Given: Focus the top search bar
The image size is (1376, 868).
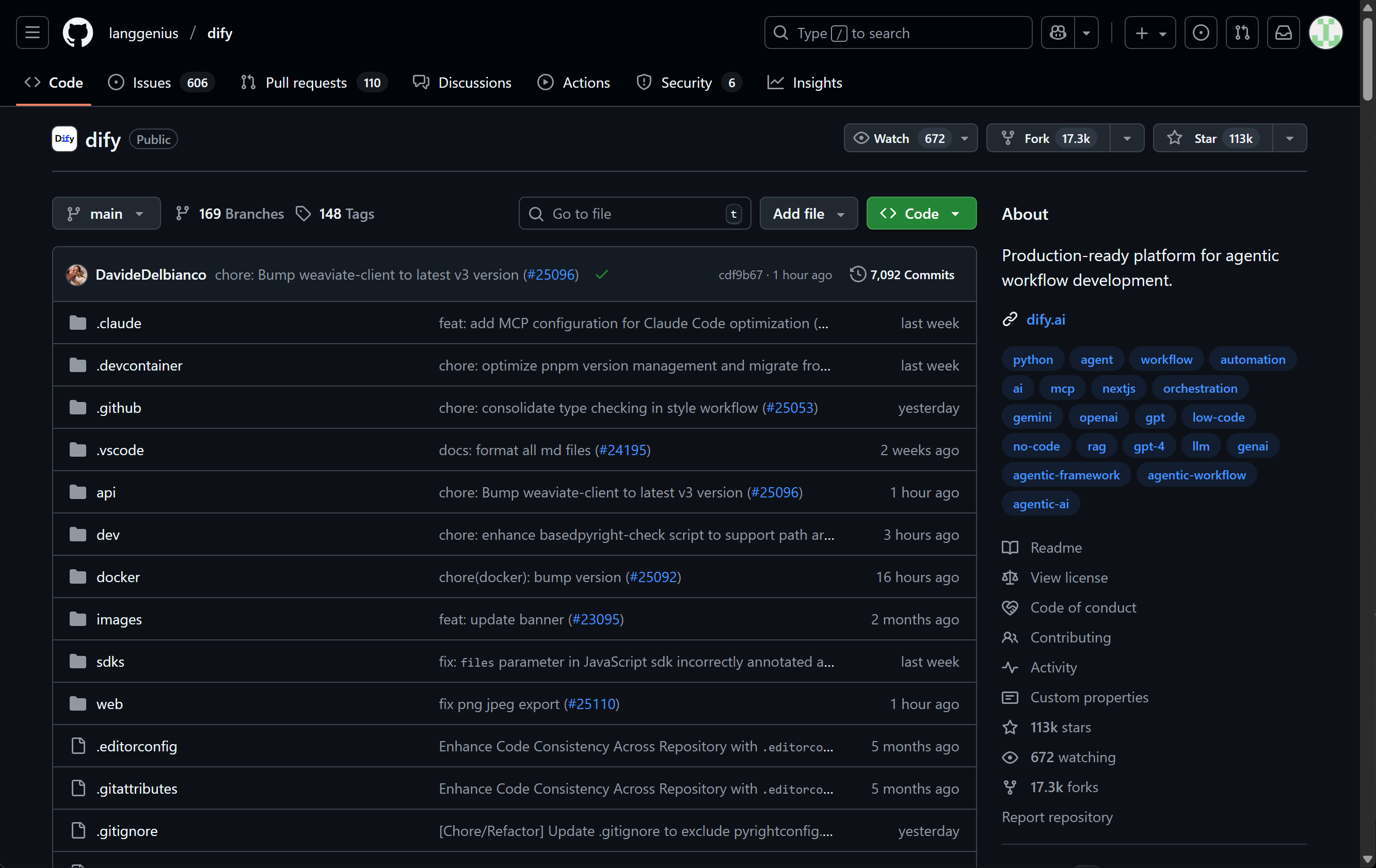Looking at the screenshot, I should [898, 33].
